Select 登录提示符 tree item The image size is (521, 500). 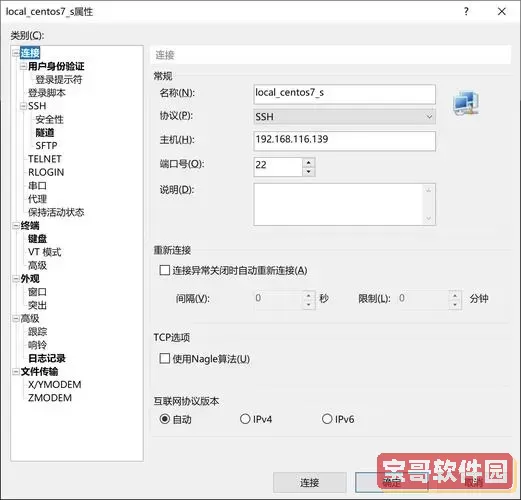tap(59, 80)
